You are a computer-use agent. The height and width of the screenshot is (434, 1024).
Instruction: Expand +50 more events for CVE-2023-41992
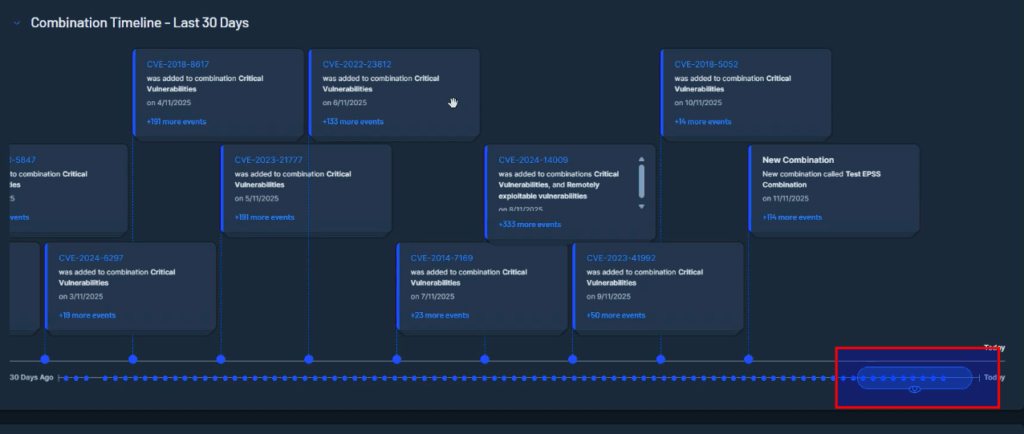pos(616,315)
